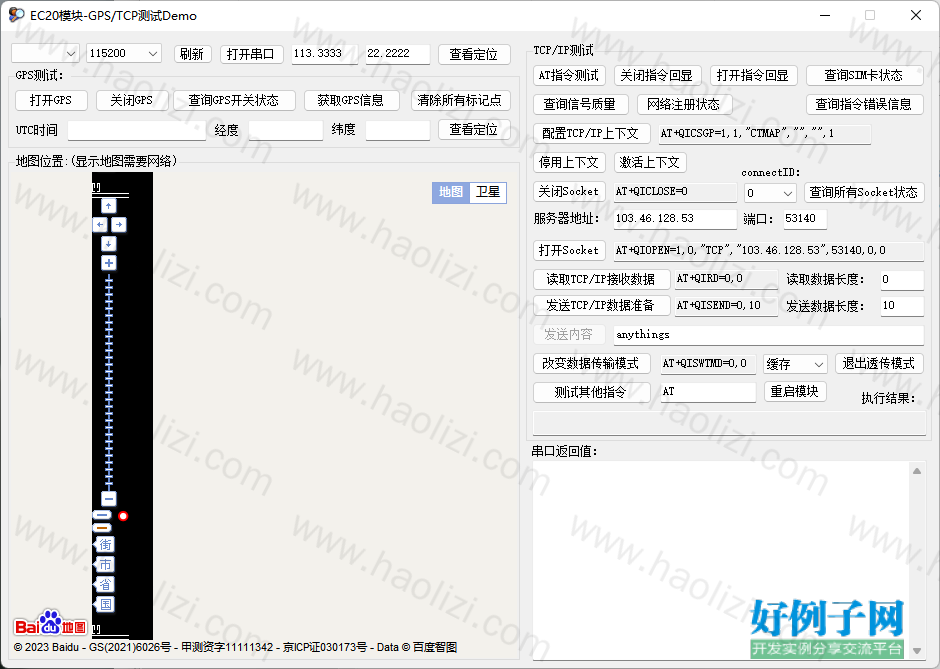
Task: Click the 打开Socket button
Action: click(569, 250)
